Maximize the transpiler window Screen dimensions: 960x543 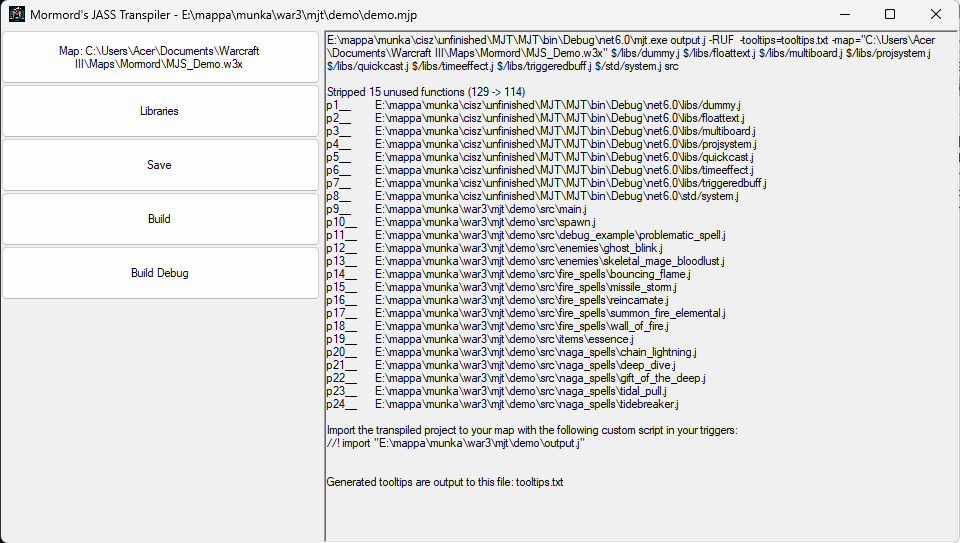coord(890,14)
